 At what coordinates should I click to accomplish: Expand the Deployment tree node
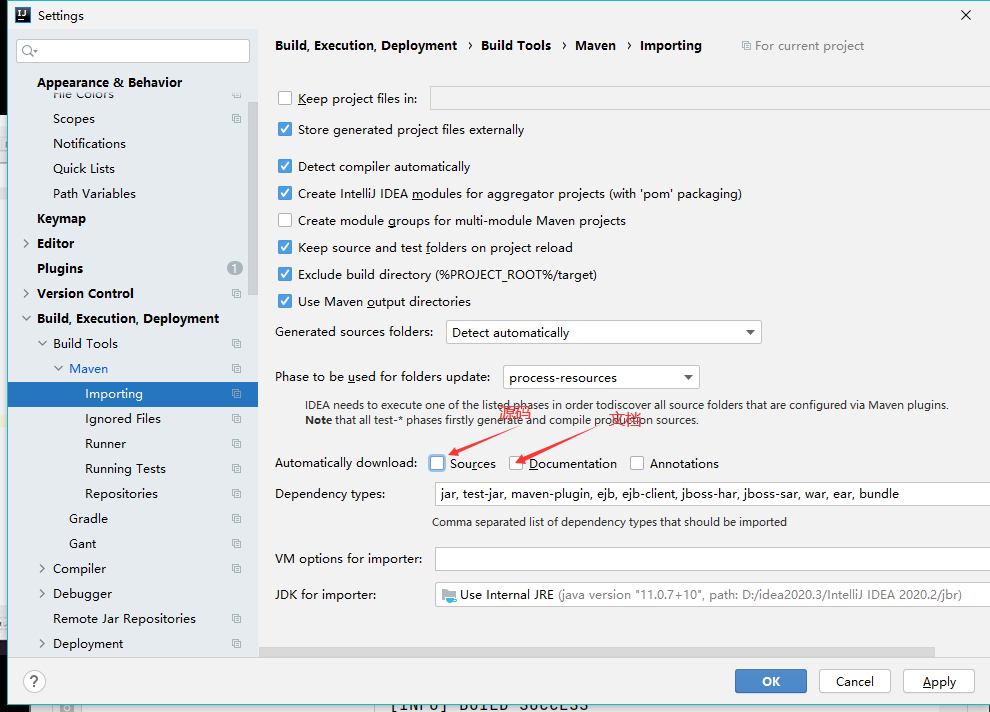click(x=42, y=644)
